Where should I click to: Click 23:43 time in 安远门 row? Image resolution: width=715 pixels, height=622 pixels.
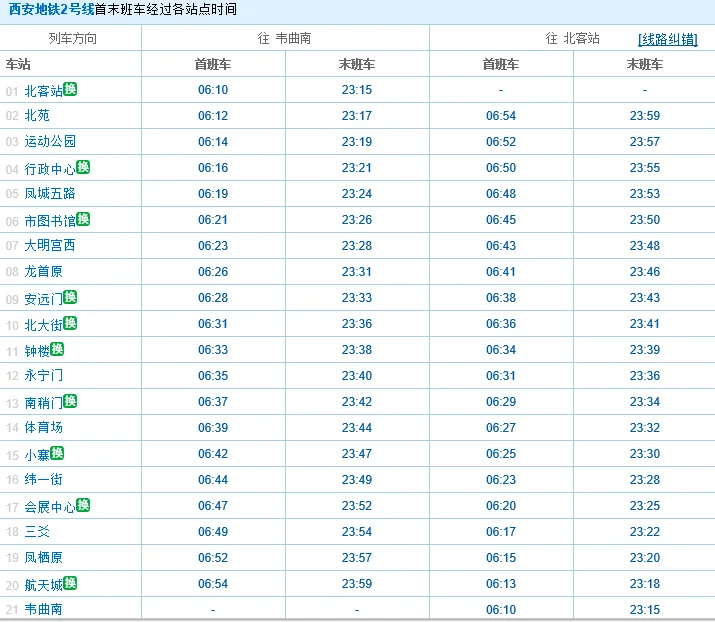point(645,298)
